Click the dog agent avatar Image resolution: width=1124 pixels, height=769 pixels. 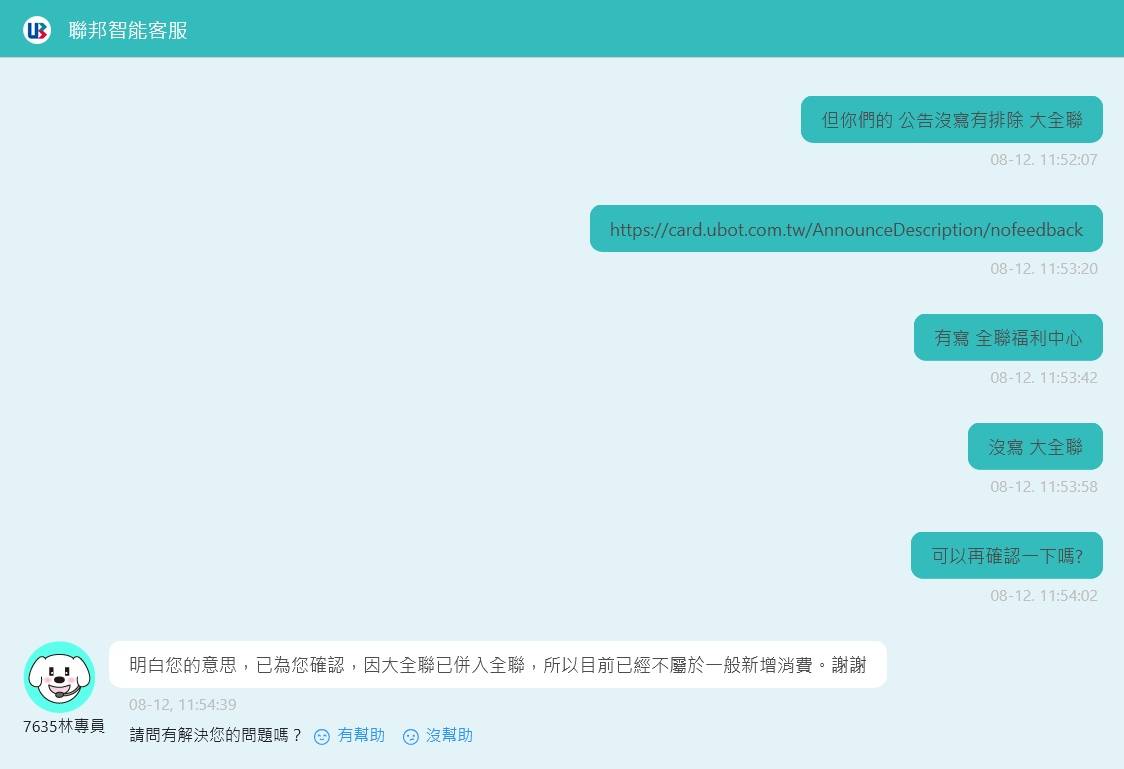(59, 677)
